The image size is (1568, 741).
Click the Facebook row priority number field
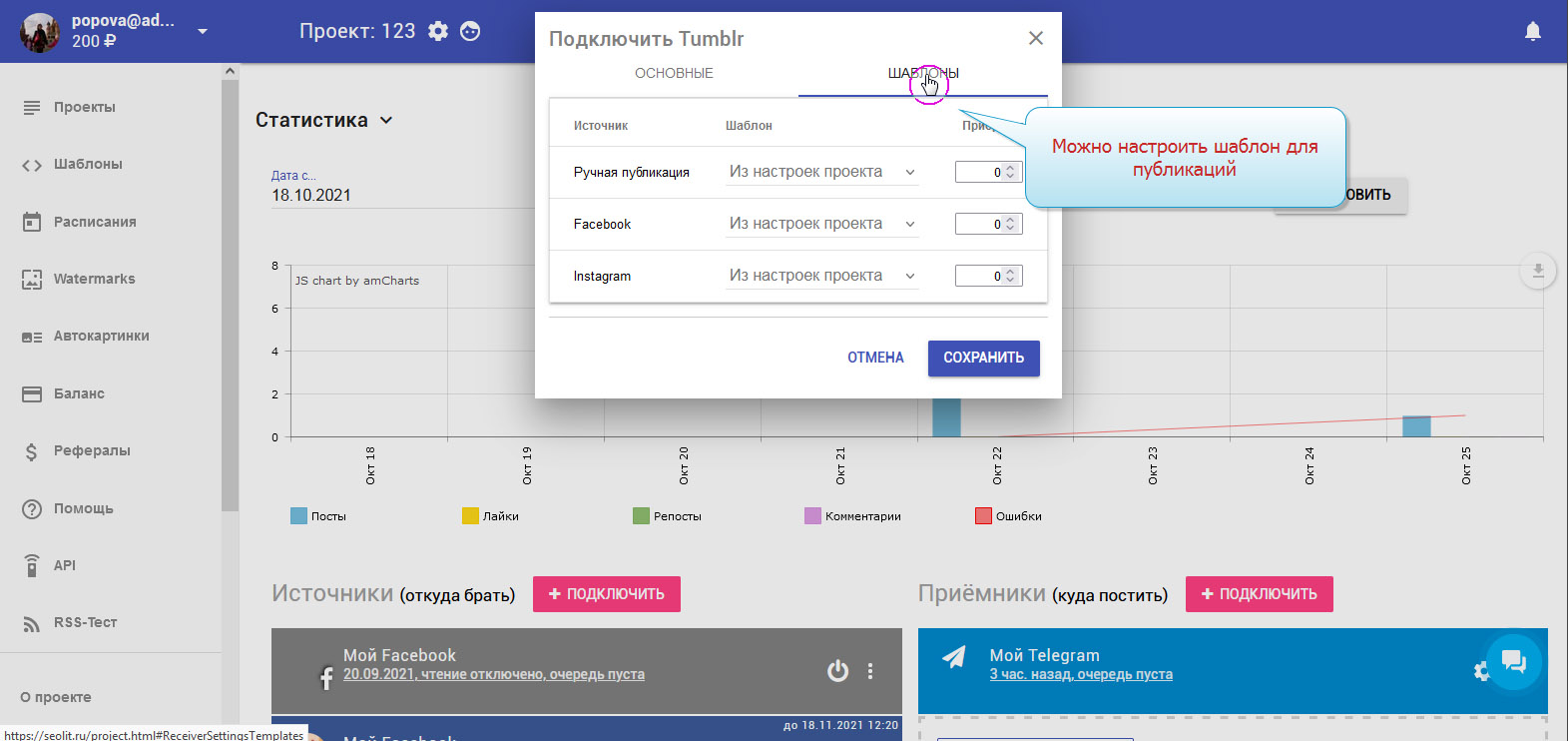pos(979,225)
